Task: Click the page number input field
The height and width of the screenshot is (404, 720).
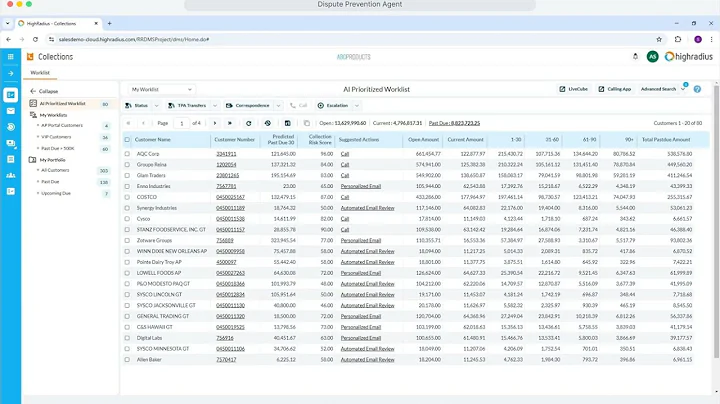Action: (x=182, y=123)
